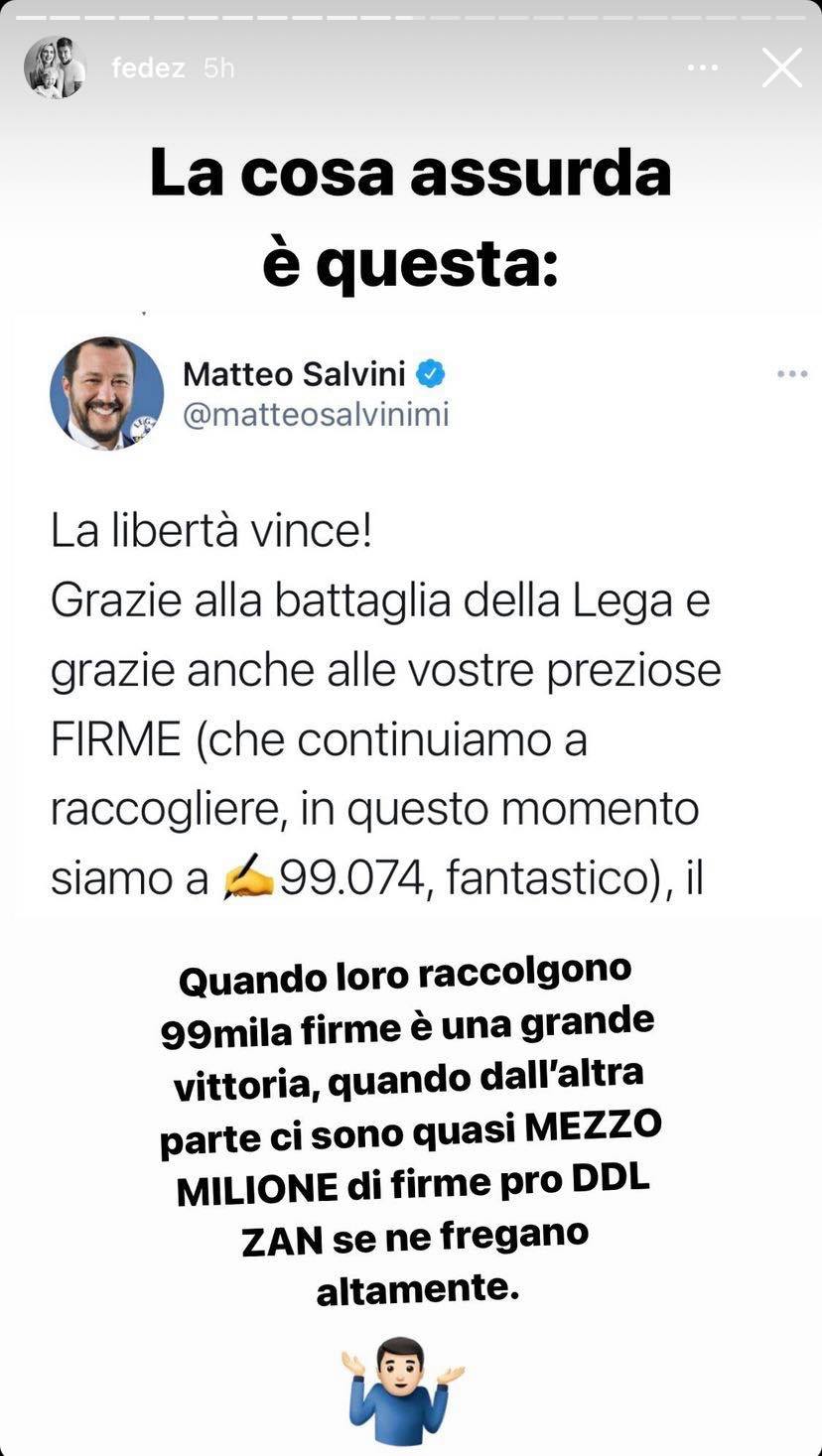Tap the 5h story timestamp

218,67
